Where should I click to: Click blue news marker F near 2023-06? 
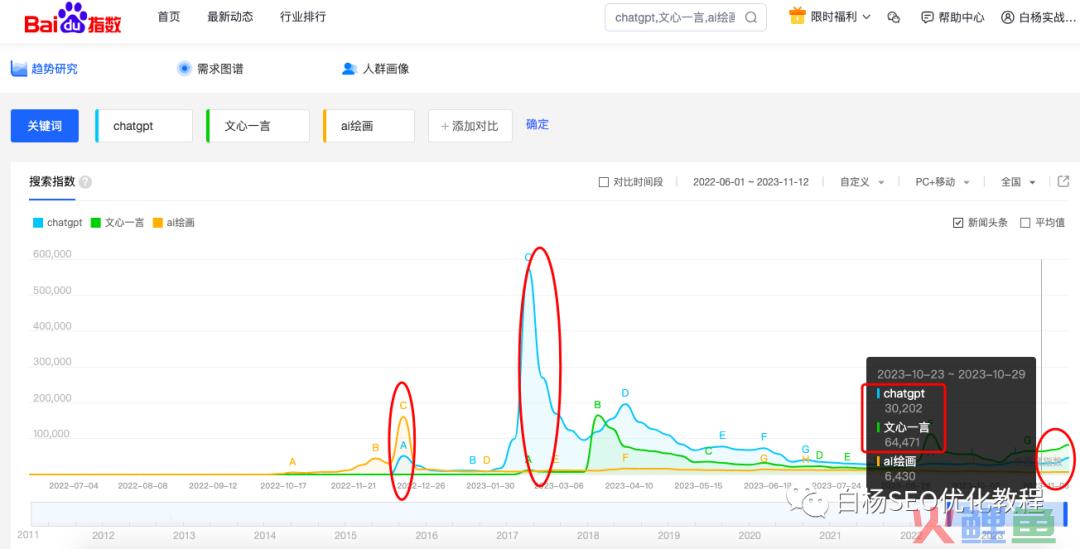pyautogui.click(x=763, y=436)
